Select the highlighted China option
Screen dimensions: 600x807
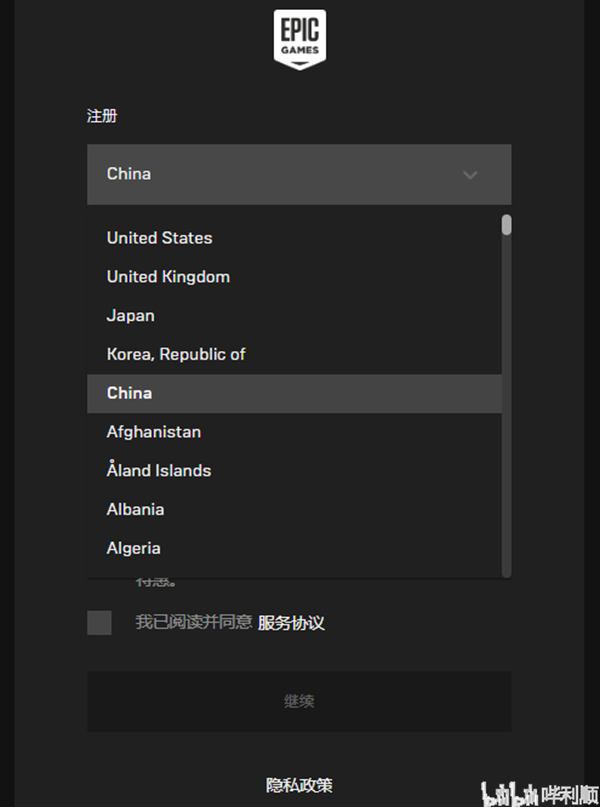point(294,394)
